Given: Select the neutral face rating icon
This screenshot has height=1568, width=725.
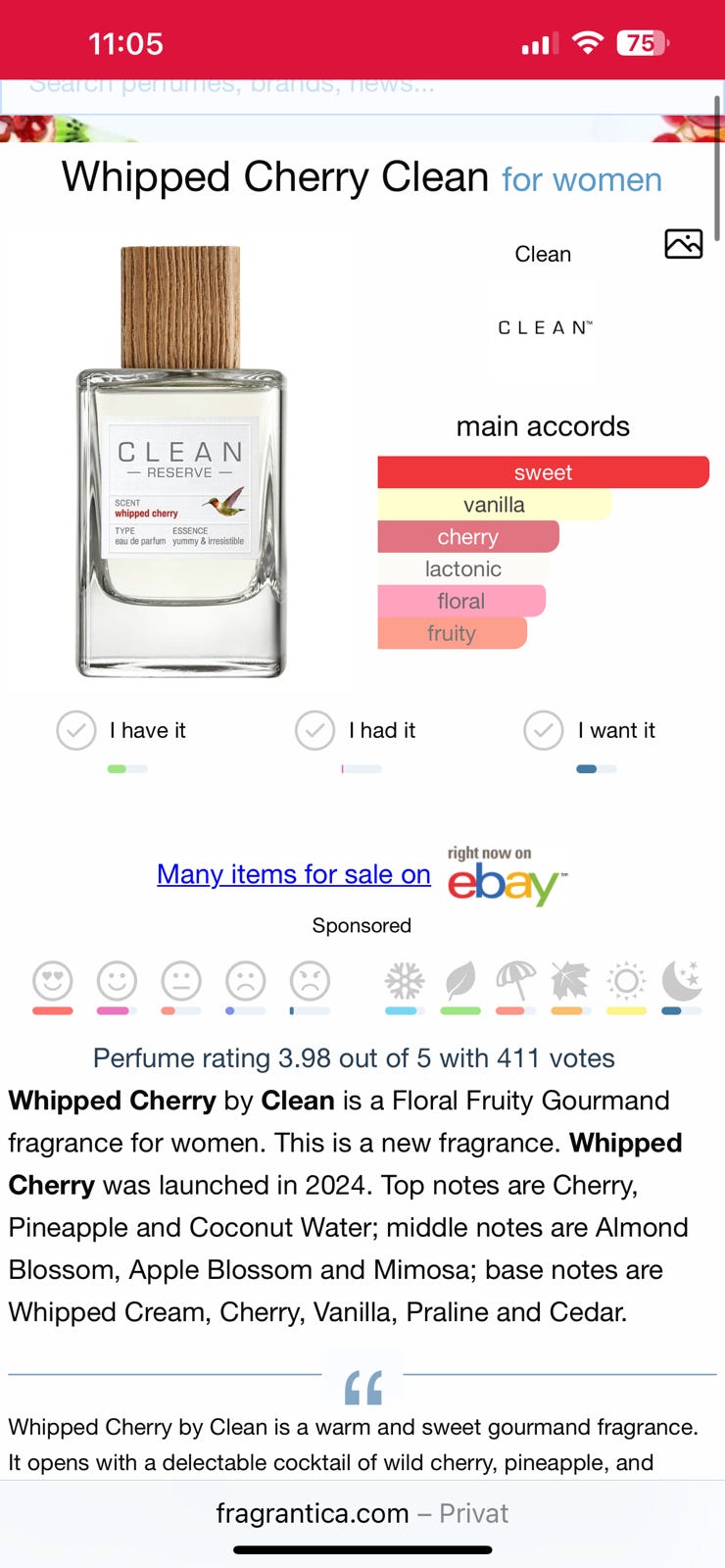Looking at the screenshot, I should click(181, 980).
